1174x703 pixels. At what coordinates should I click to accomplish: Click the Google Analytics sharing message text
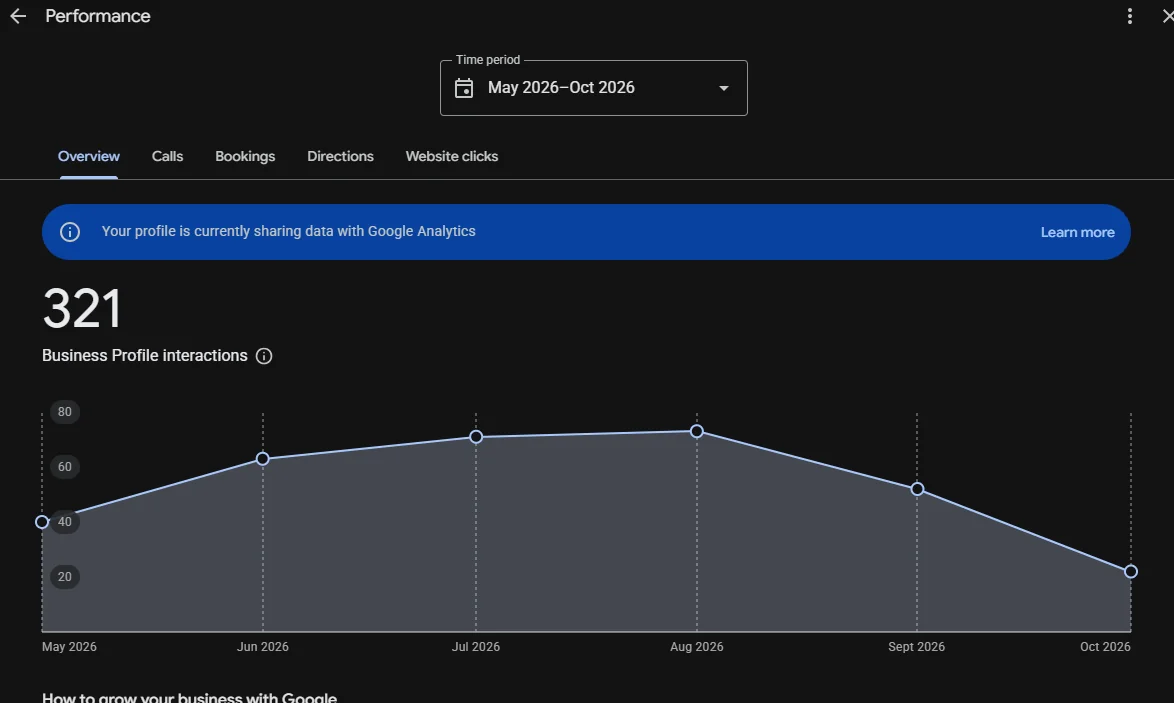click(x=288, y=231)
